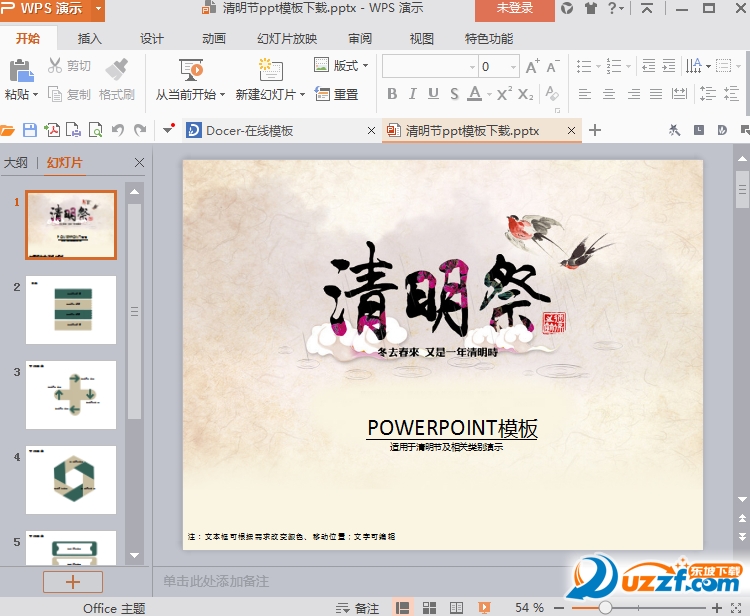Viewport: 750px width, 616px height.
Task: Reset slide layout with 重置
Action: point(336,94)
